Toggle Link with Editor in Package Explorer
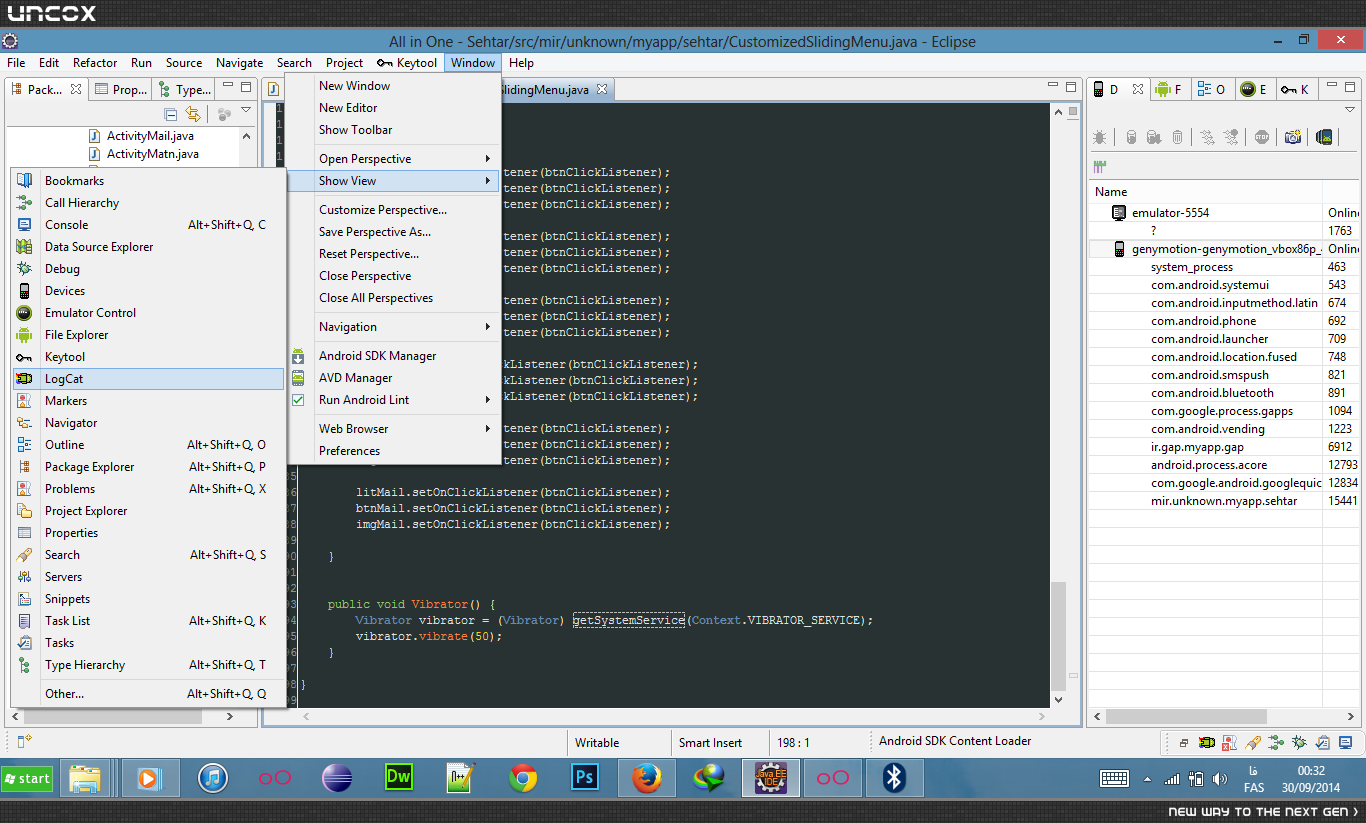The width and height of the screenshot is (1366, 823). (x=193, y=114)
